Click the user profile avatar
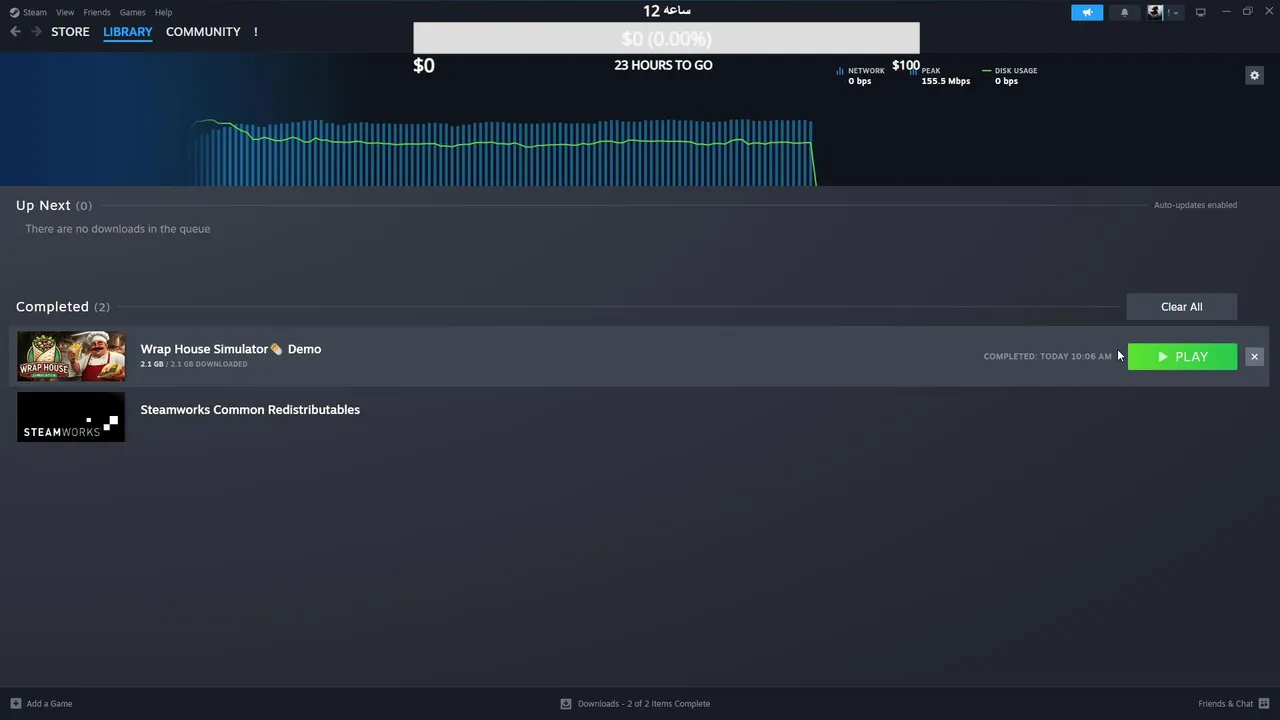Image resolution: width=1280 pixels, height=720 pixels. pos(1155,12)
